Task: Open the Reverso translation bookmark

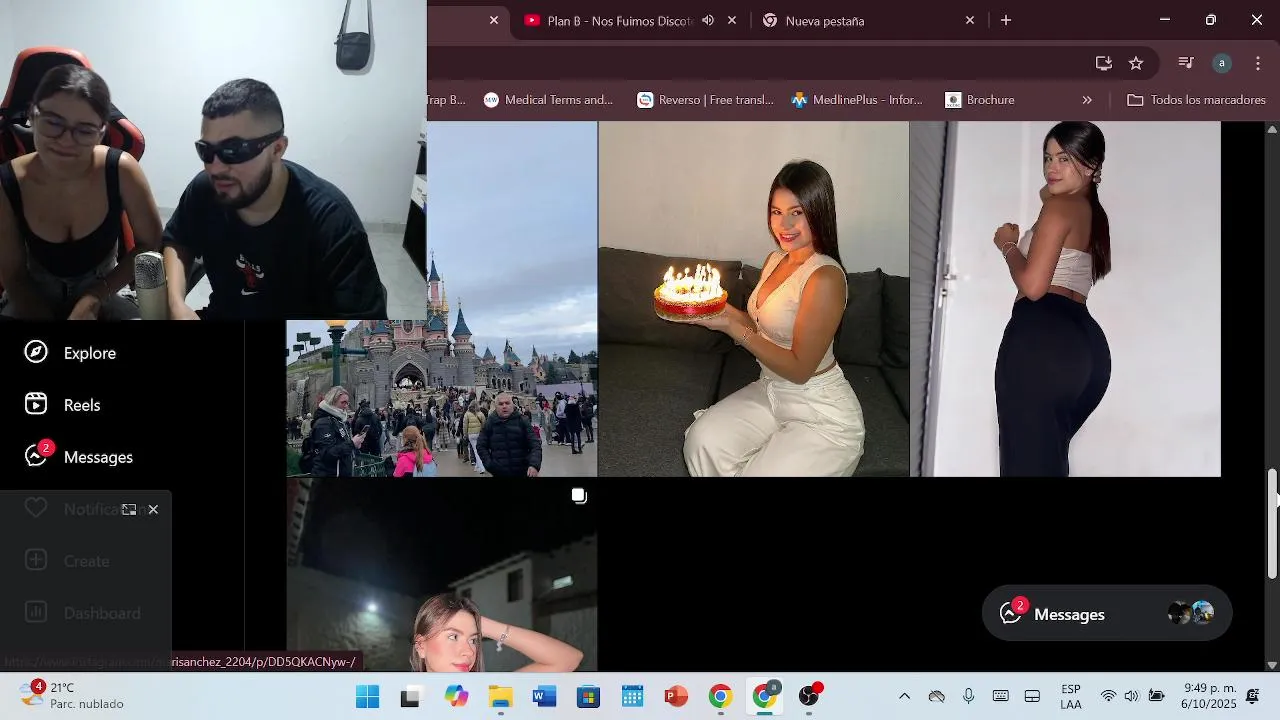Action: (x=706, y=100)
